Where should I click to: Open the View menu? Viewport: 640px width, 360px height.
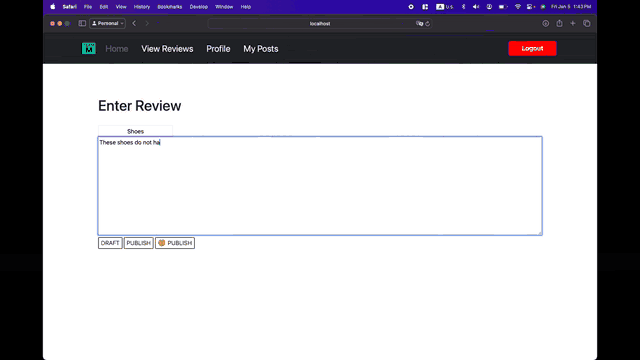pos(121,7)
